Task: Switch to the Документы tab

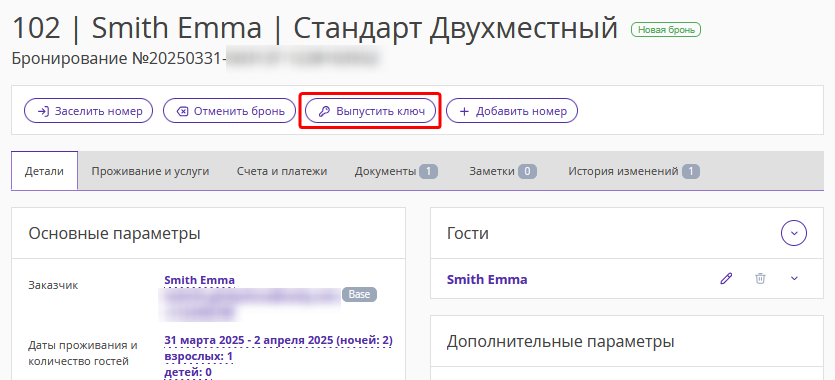Action: (396, 171)
